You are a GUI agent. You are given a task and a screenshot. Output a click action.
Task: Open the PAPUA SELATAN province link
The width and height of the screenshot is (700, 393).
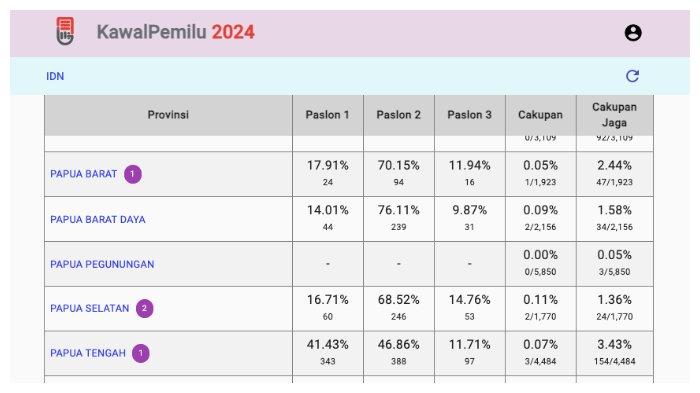click(x=89, y=308)
